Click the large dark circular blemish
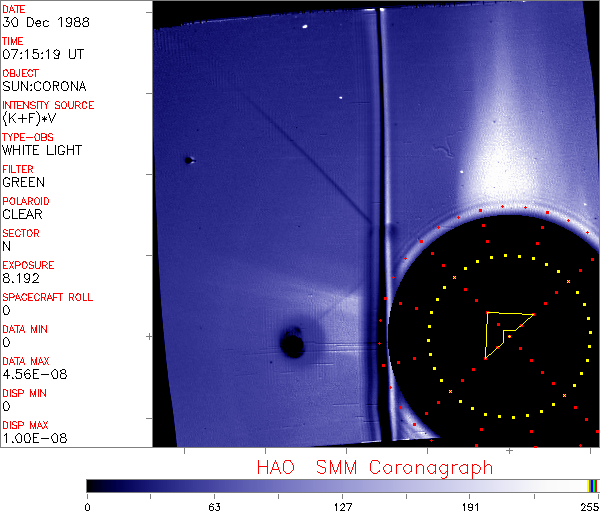 tap(292, 346)
